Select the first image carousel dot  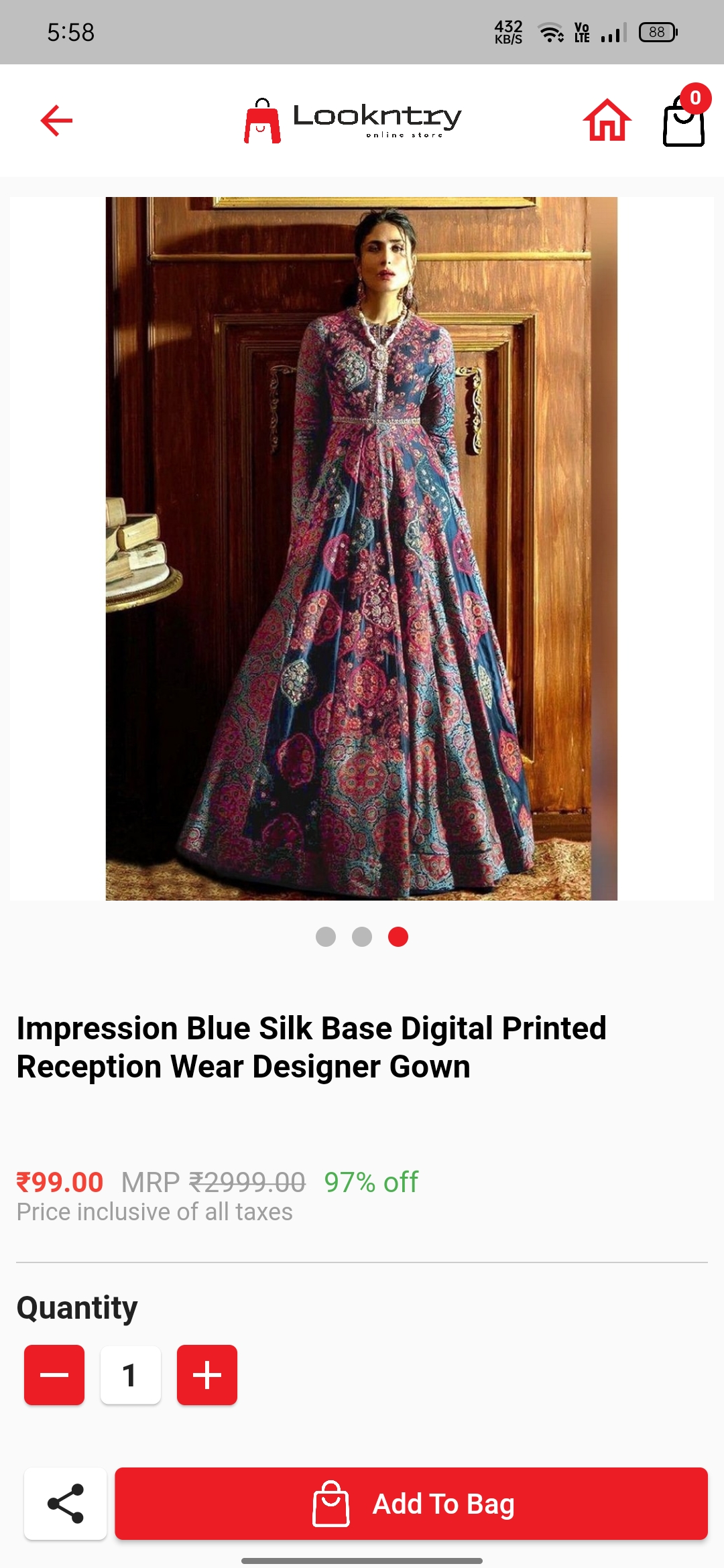coord(326,937)
